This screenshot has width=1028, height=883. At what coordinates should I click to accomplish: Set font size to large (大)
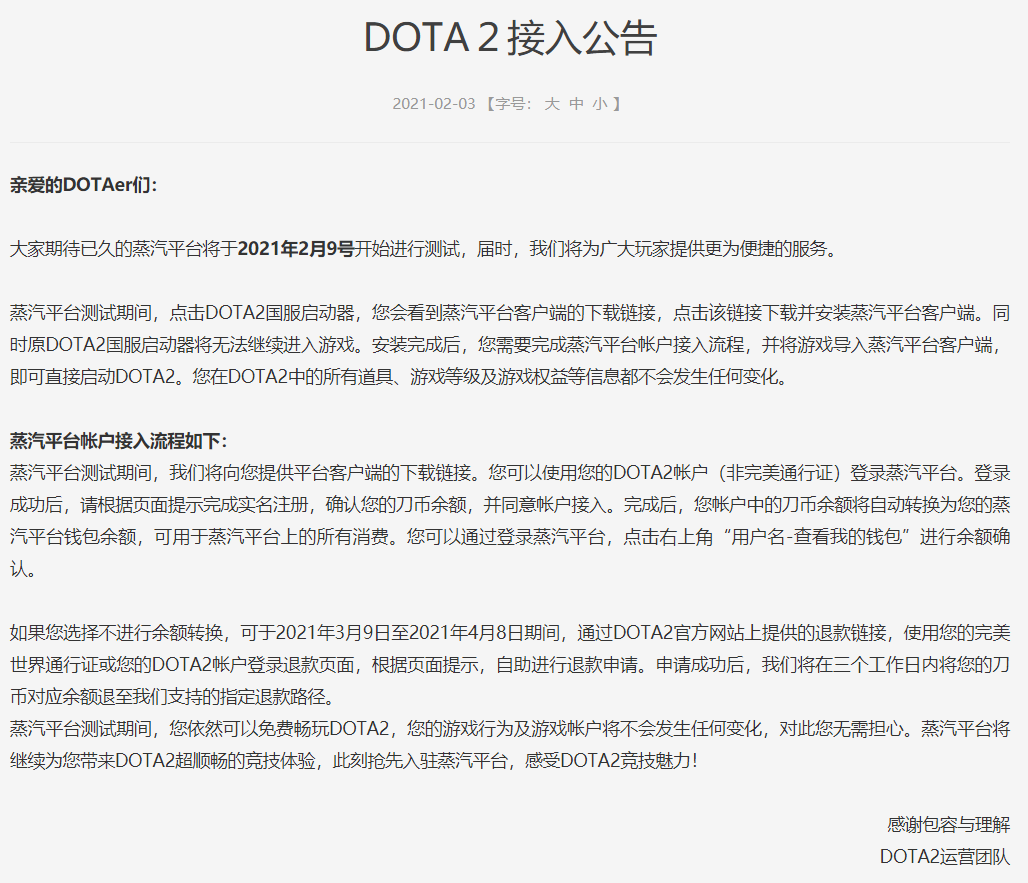click(x=552, y=104)
